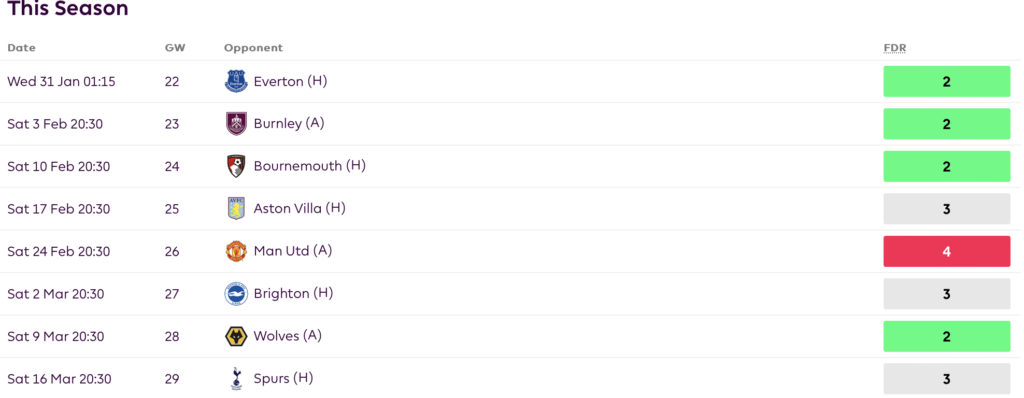This screenshot has height=398, width=1024.
Task: Click grey FDR 3 cell for Spurs
Action: (946, 378)
